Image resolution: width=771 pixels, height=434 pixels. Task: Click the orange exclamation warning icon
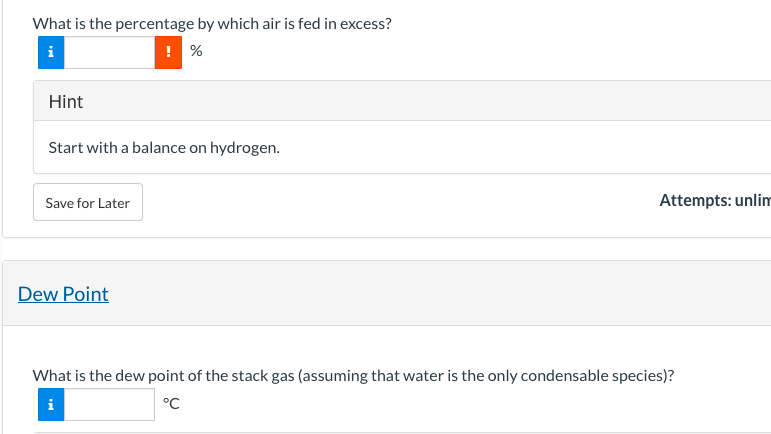click(x=168, y=53)
